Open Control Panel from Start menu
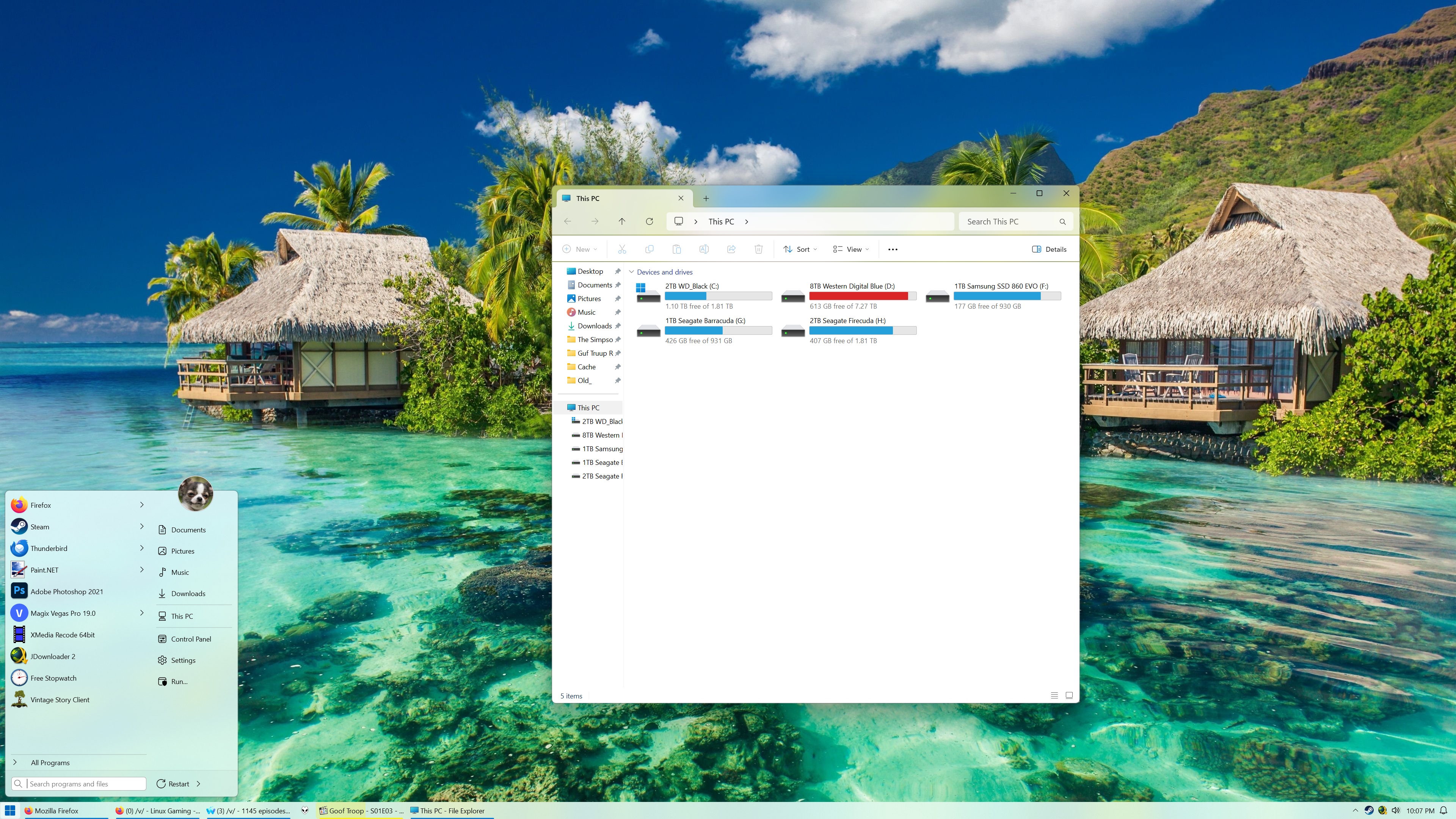Screen dimensions: 1456x819 (191, 639)
